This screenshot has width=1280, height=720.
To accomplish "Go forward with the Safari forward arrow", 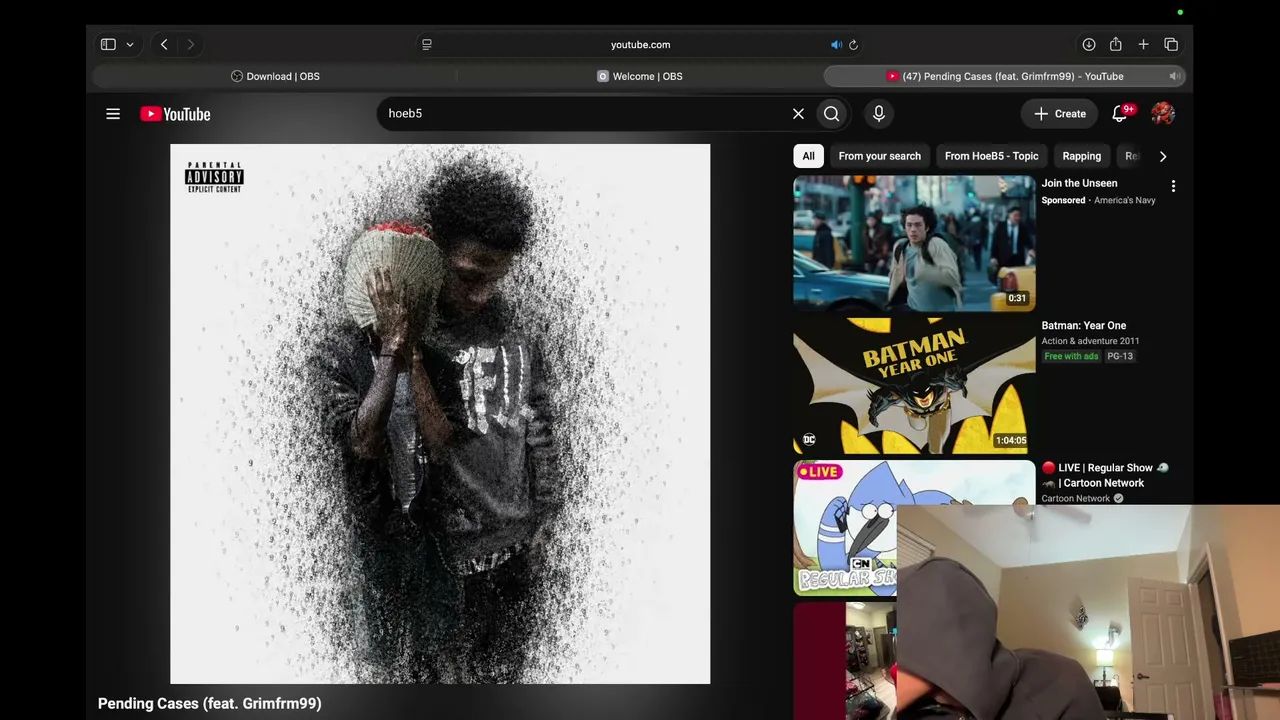I will tap(190, 44).
